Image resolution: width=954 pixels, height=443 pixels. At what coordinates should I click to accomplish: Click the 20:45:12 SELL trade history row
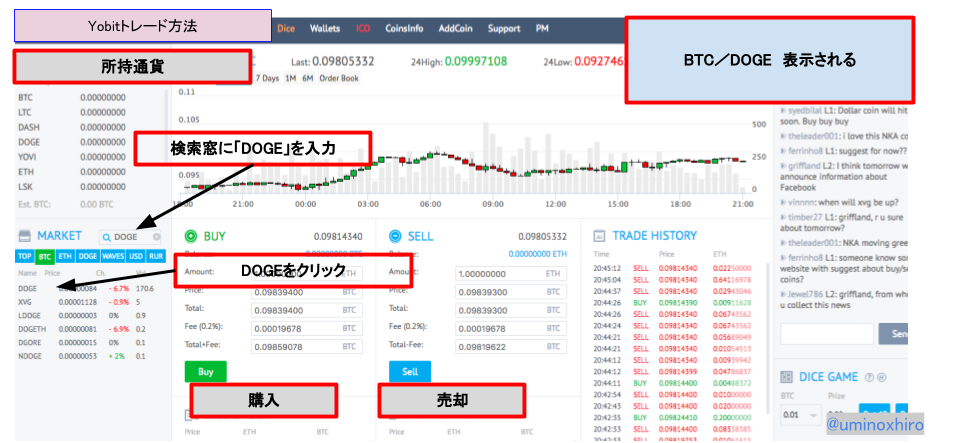pyautogui.click(x=673, y=268)
